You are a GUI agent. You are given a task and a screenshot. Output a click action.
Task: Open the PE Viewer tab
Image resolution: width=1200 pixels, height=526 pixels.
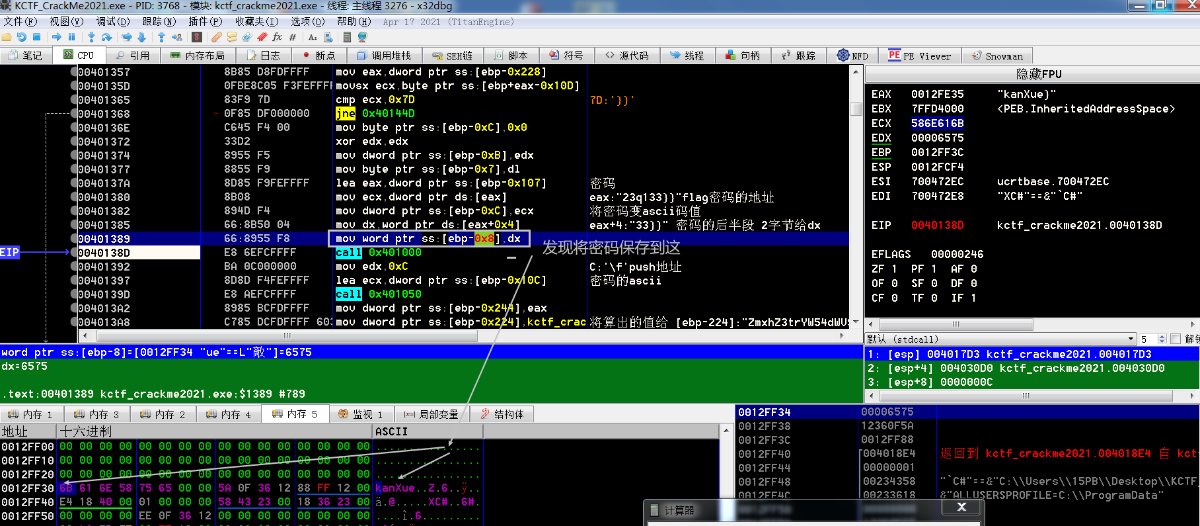[x=920, y=55]
